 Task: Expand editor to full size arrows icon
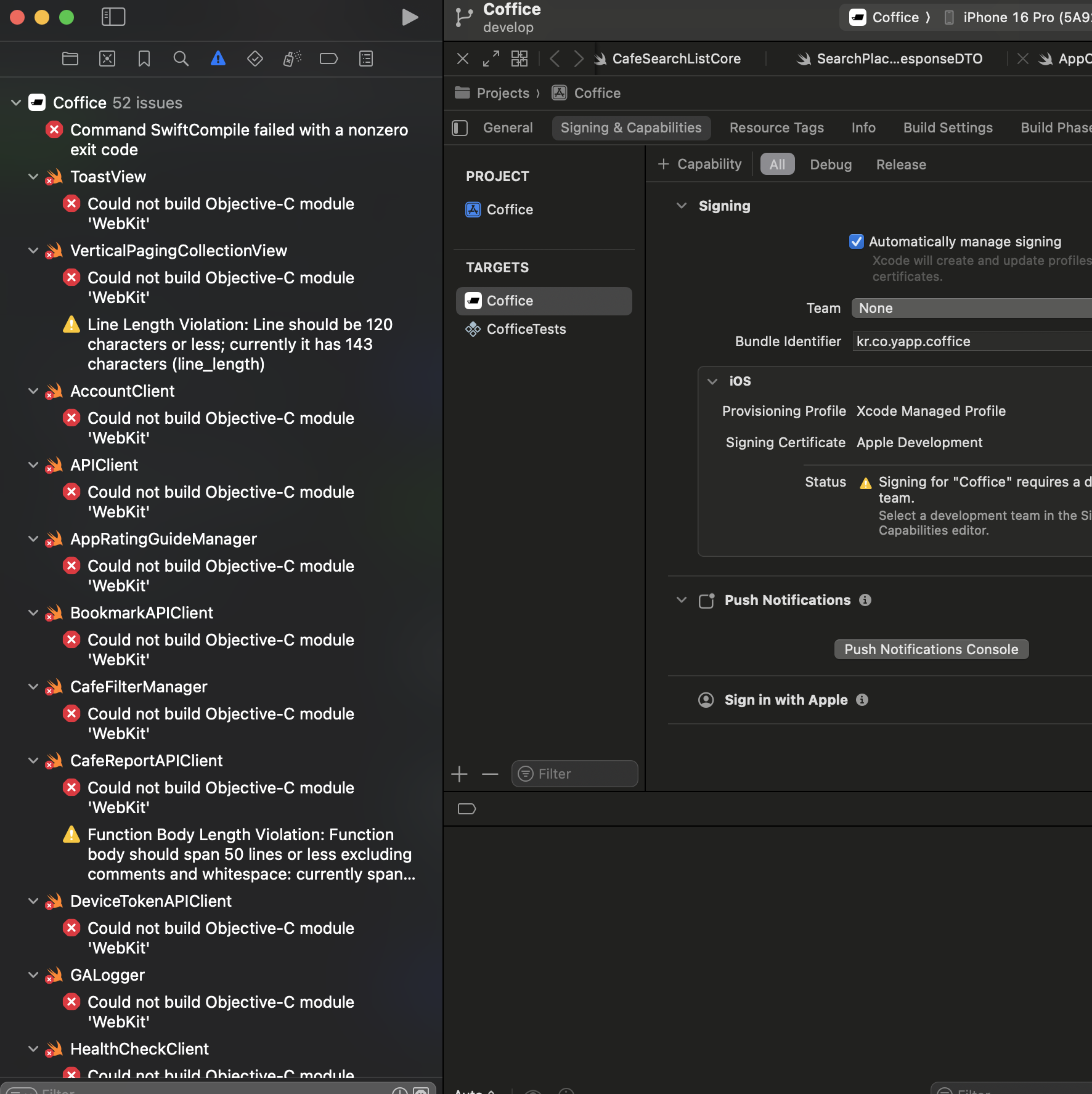click(491, 59)
